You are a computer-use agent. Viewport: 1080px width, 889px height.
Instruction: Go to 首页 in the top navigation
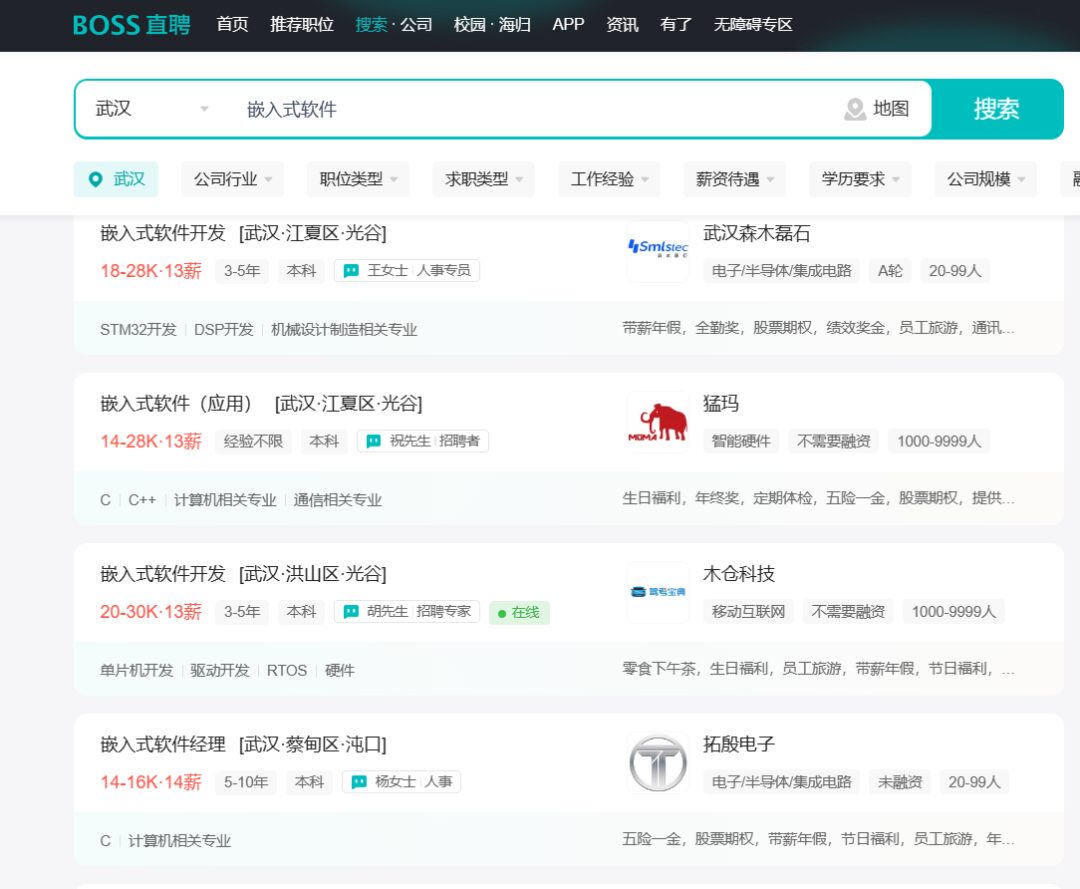point(232,25)
